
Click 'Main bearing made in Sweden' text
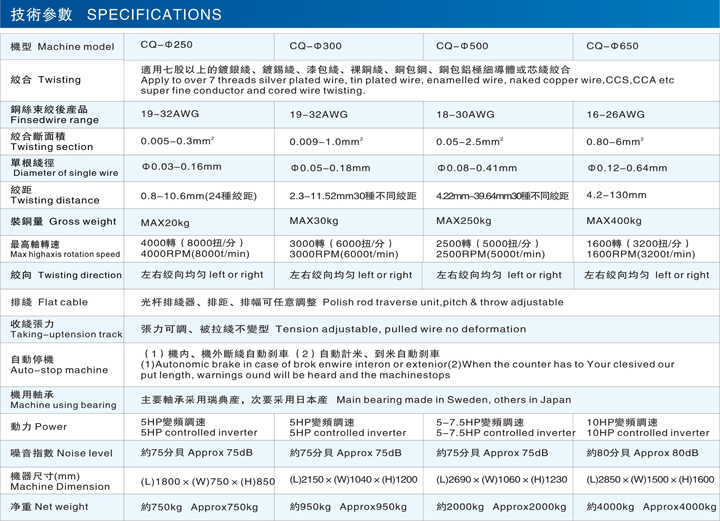click(x=454, y=400)
